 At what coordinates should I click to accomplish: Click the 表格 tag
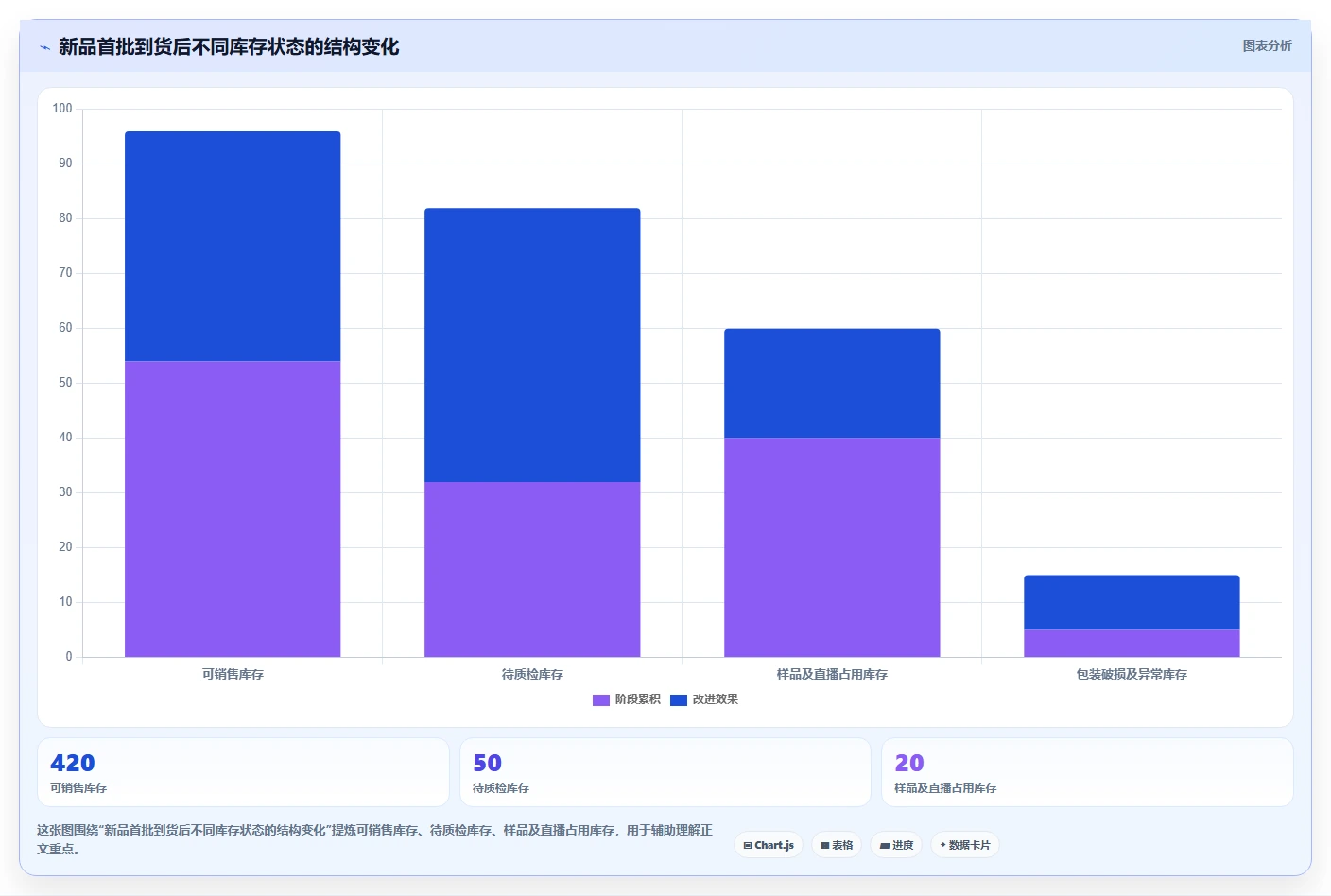pyautogui.click(x=837, y=845)
